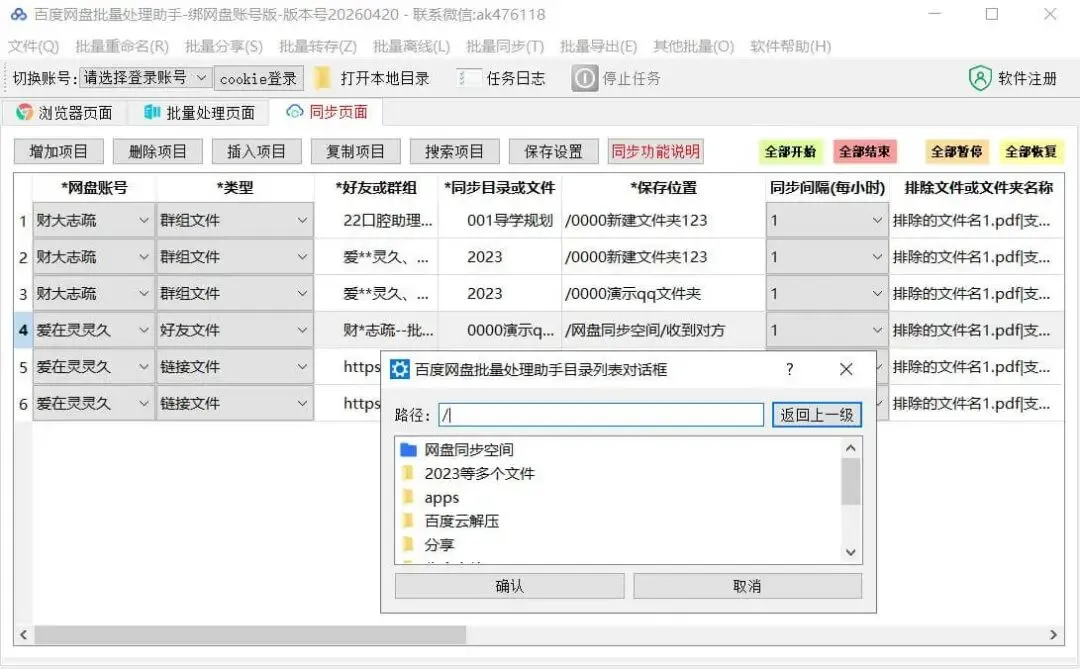The width and height of the screenshot is (1080, 669).
Task: Click the 搜索项目 button
Action: coord(454,152)
